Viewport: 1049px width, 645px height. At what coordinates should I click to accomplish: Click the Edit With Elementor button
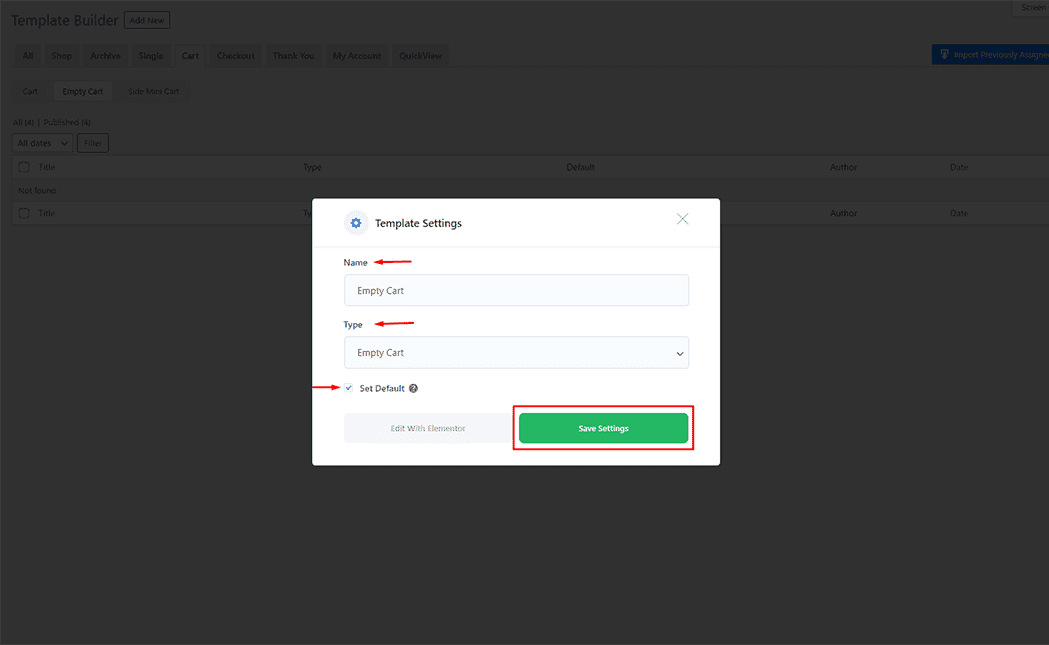coord(428,427)
